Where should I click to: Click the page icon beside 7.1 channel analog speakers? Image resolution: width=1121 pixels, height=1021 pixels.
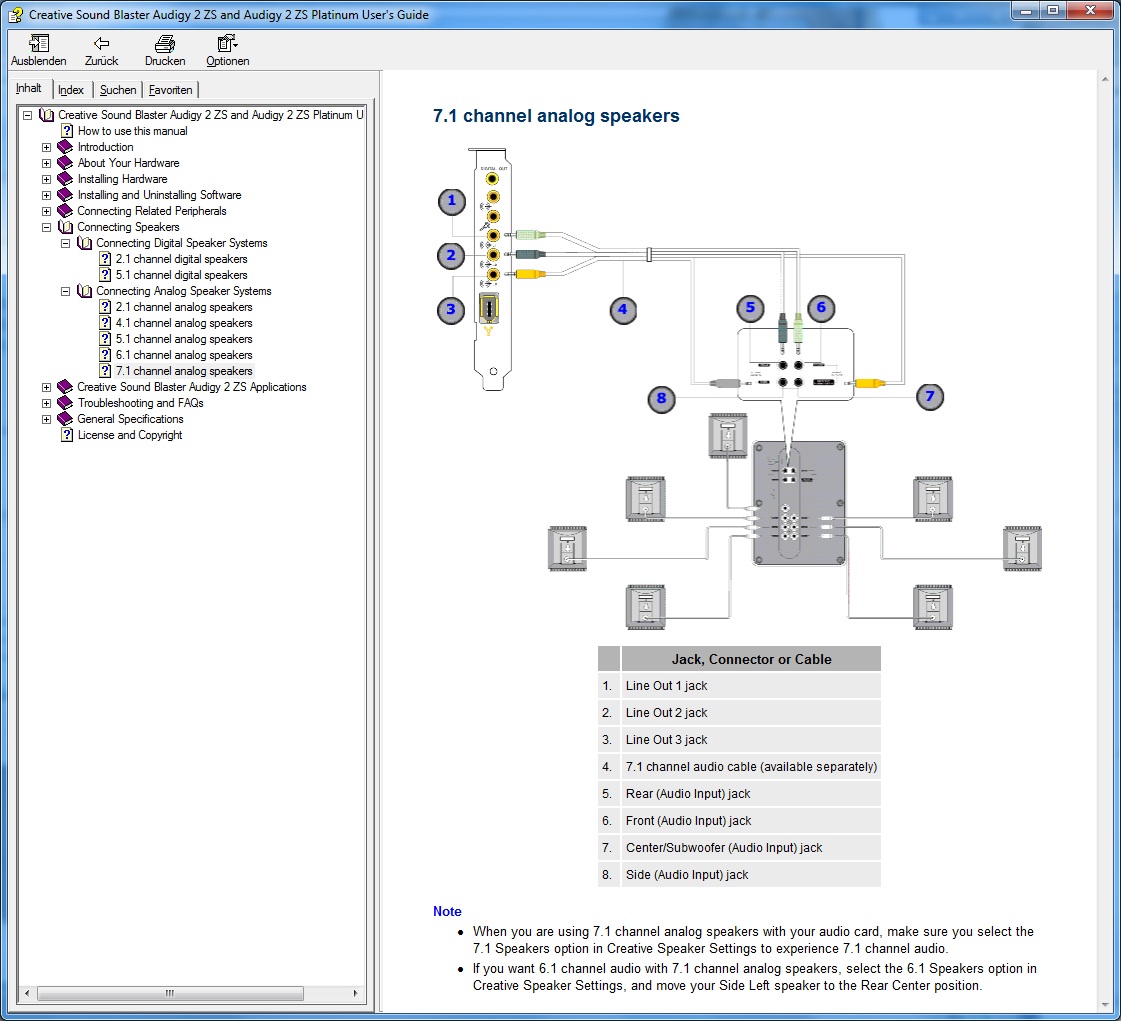click(105, 370)
